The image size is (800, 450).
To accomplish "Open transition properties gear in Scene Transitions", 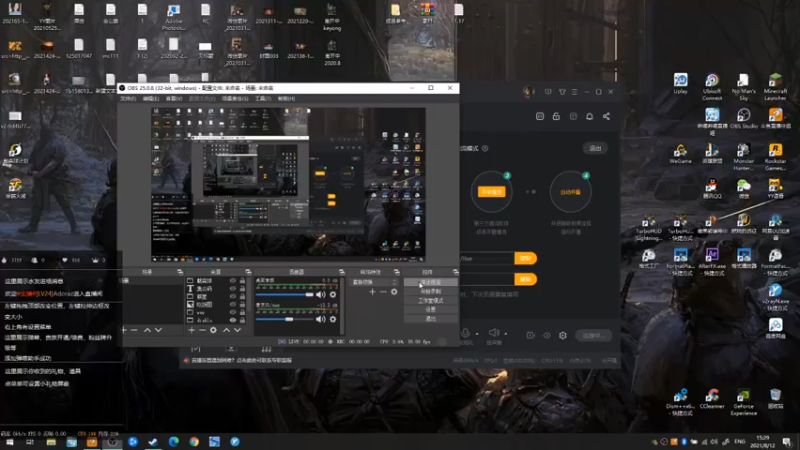I will click(x=394, y=292).
